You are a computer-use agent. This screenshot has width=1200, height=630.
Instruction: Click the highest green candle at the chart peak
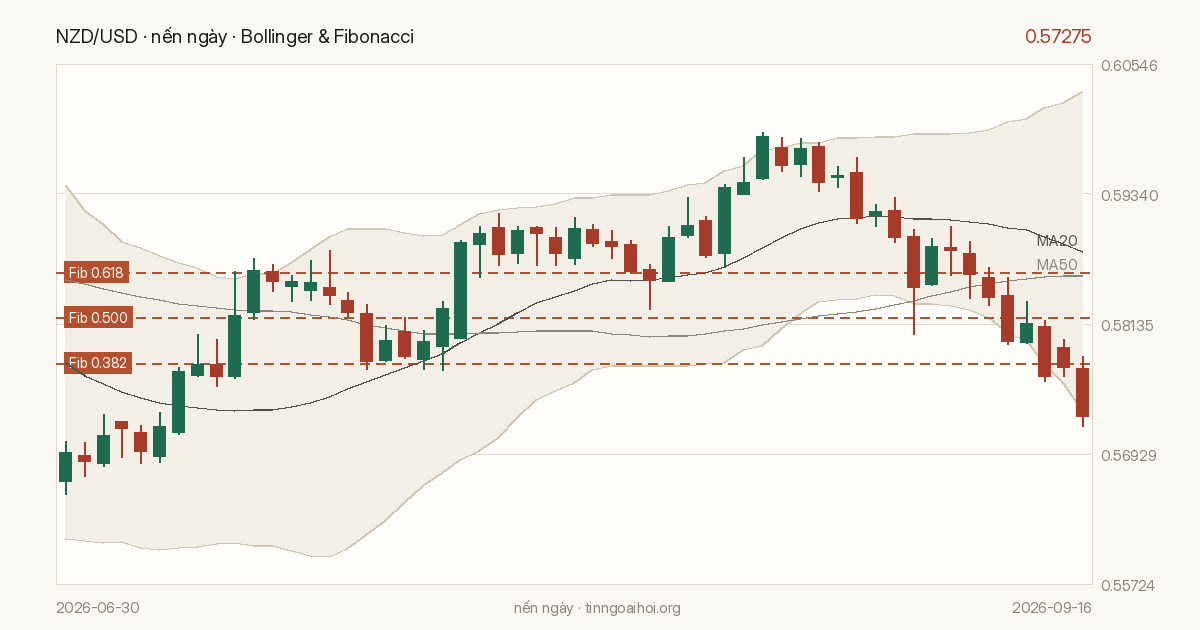[762, 155]
